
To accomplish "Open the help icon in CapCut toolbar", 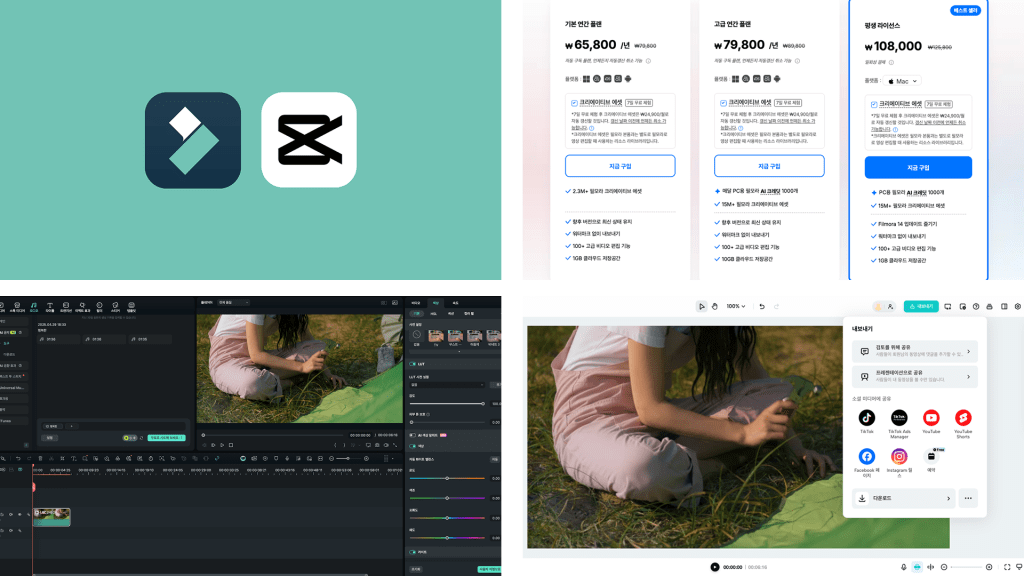I will point(976,306).
